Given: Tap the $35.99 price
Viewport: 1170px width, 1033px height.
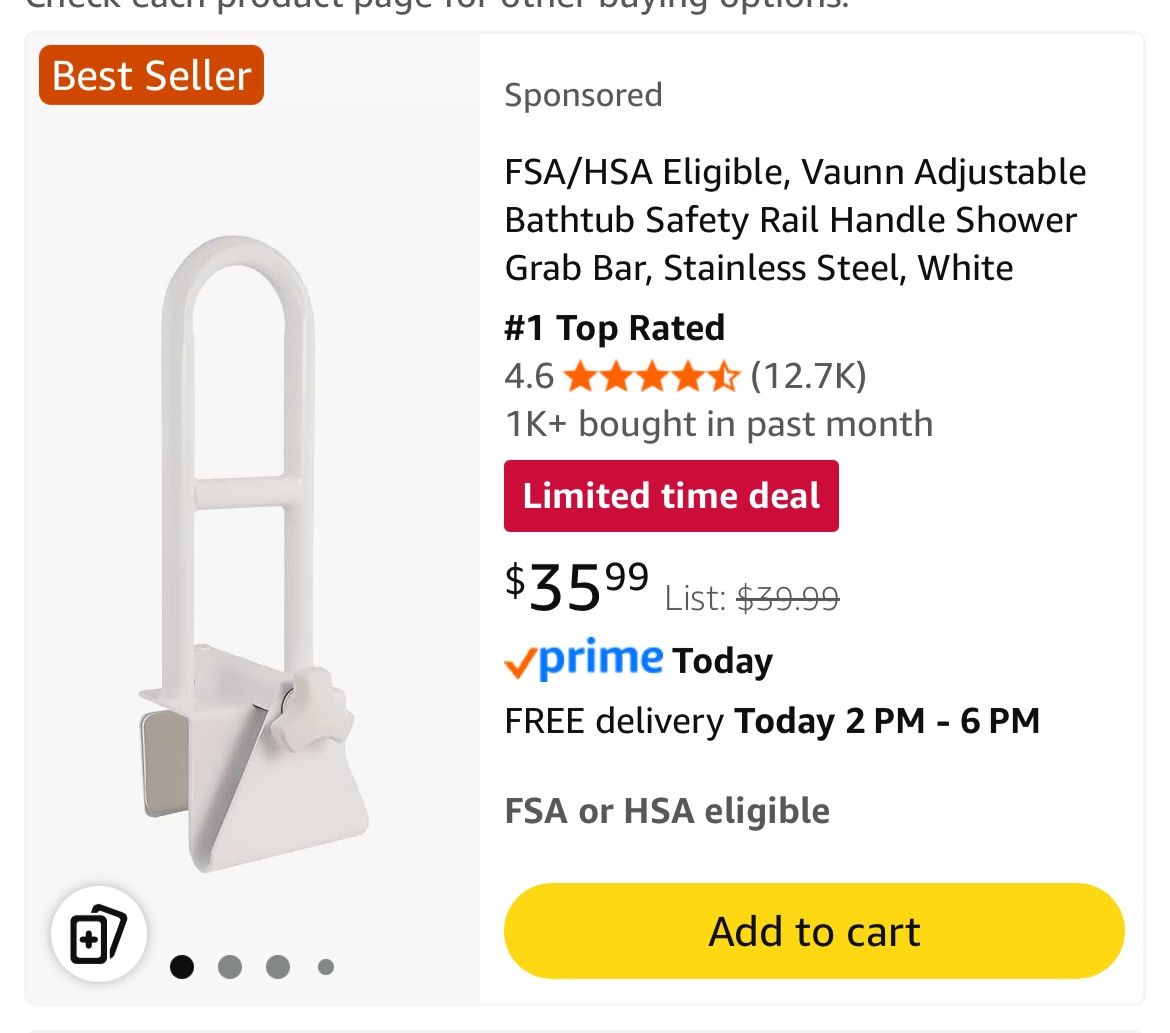Looking at the screenshot, I should tap(577, 586).
